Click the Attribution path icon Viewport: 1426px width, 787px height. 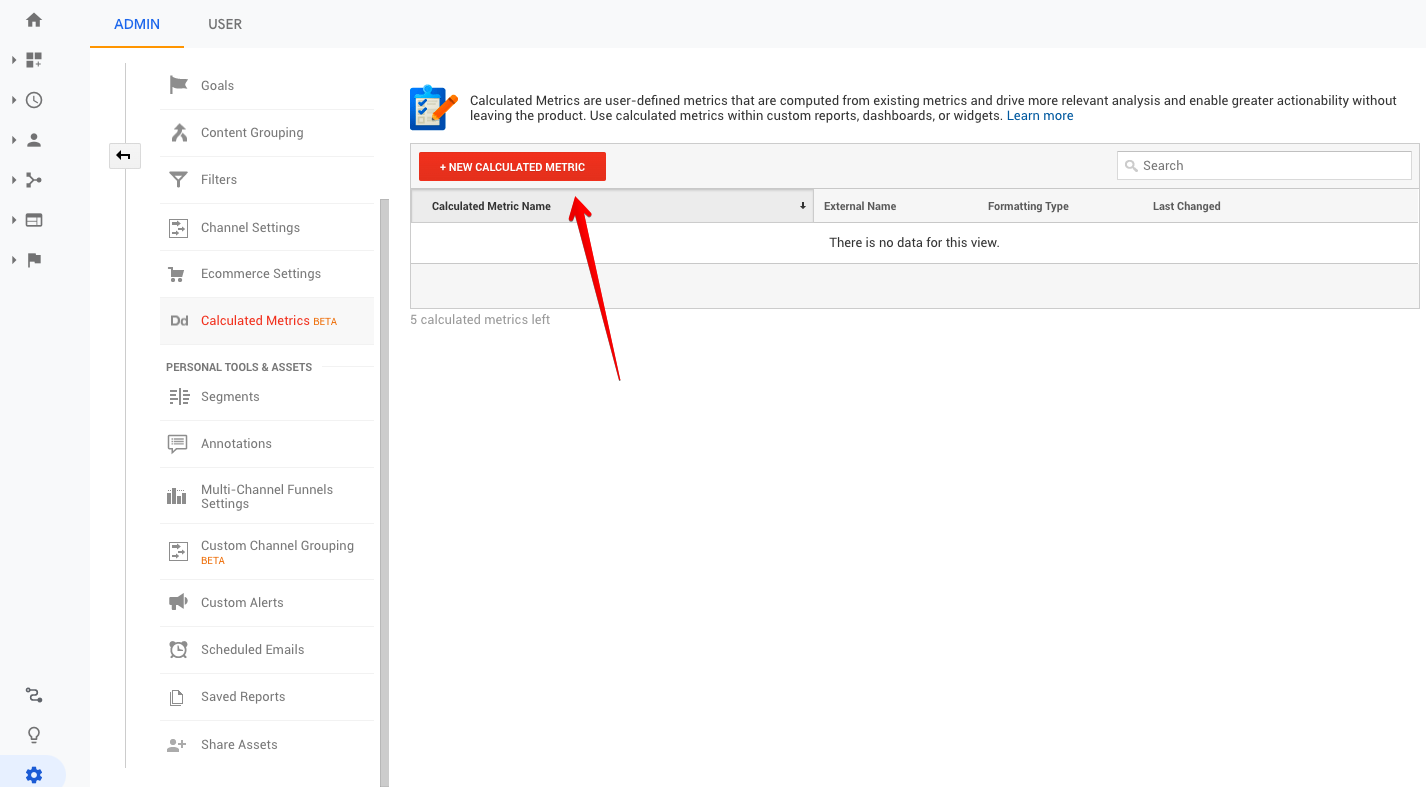click(34, 695)
